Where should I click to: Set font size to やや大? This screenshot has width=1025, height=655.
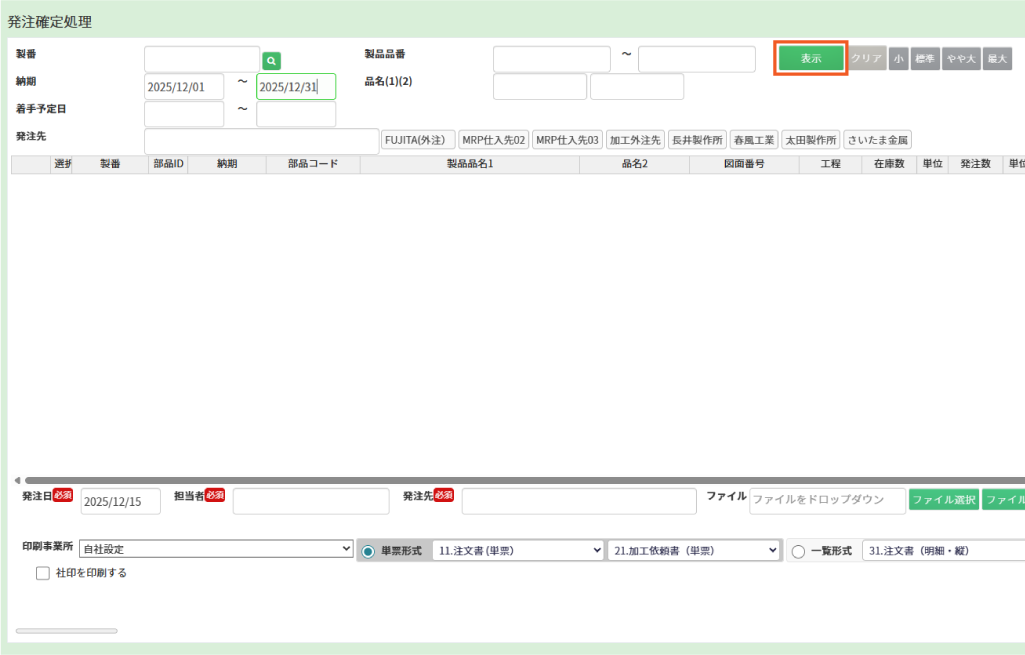[x=960, y=59]
